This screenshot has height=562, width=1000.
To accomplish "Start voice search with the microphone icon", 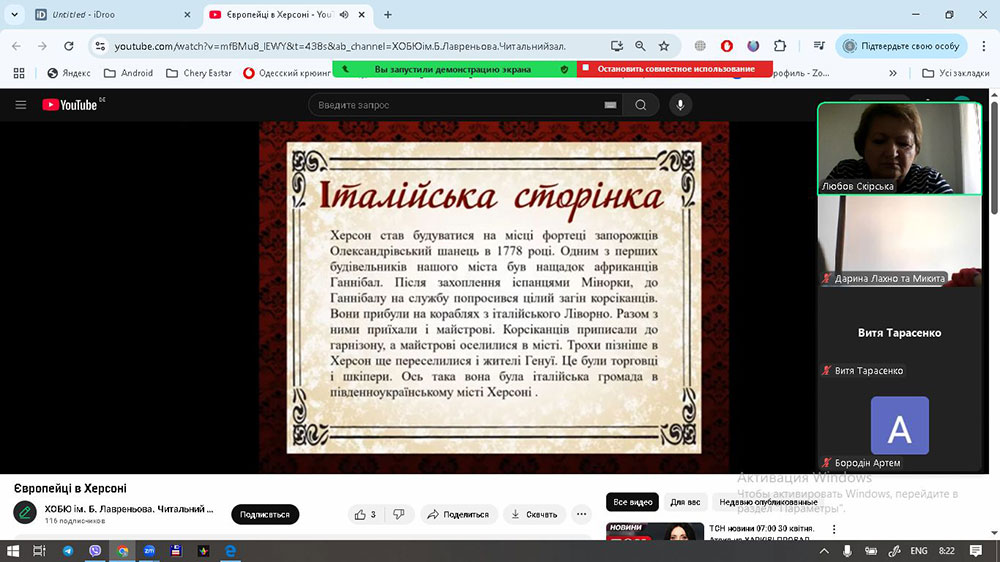I will point(680,105).
